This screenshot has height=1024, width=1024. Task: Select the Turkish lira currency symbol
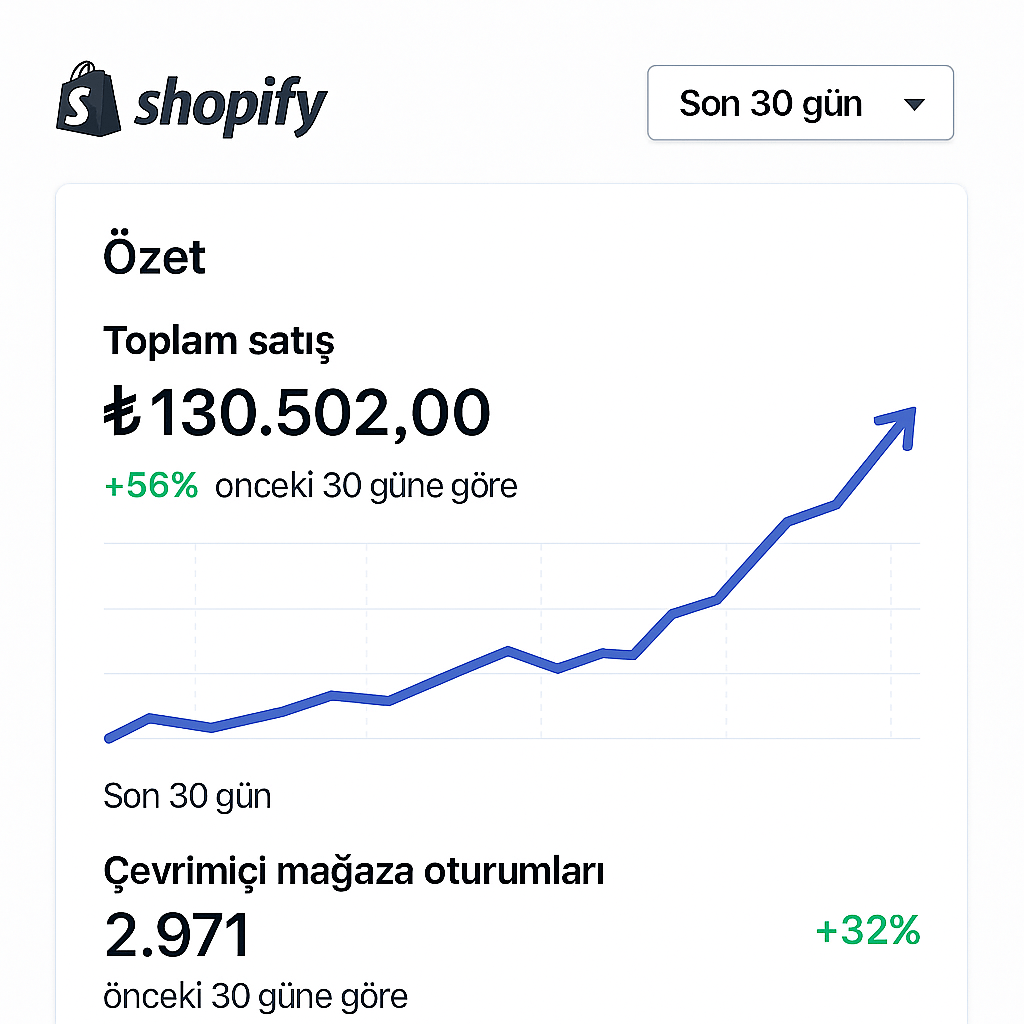(122, 412)
